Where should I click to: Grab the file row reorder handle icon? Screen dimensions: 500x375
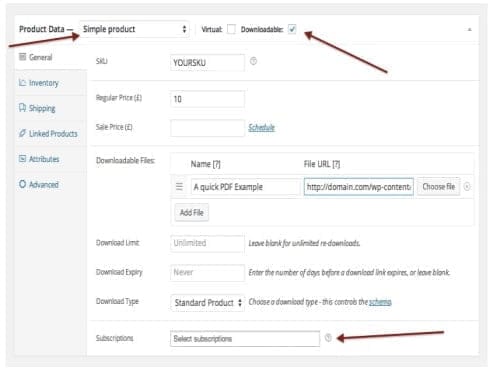pos(179,186)
